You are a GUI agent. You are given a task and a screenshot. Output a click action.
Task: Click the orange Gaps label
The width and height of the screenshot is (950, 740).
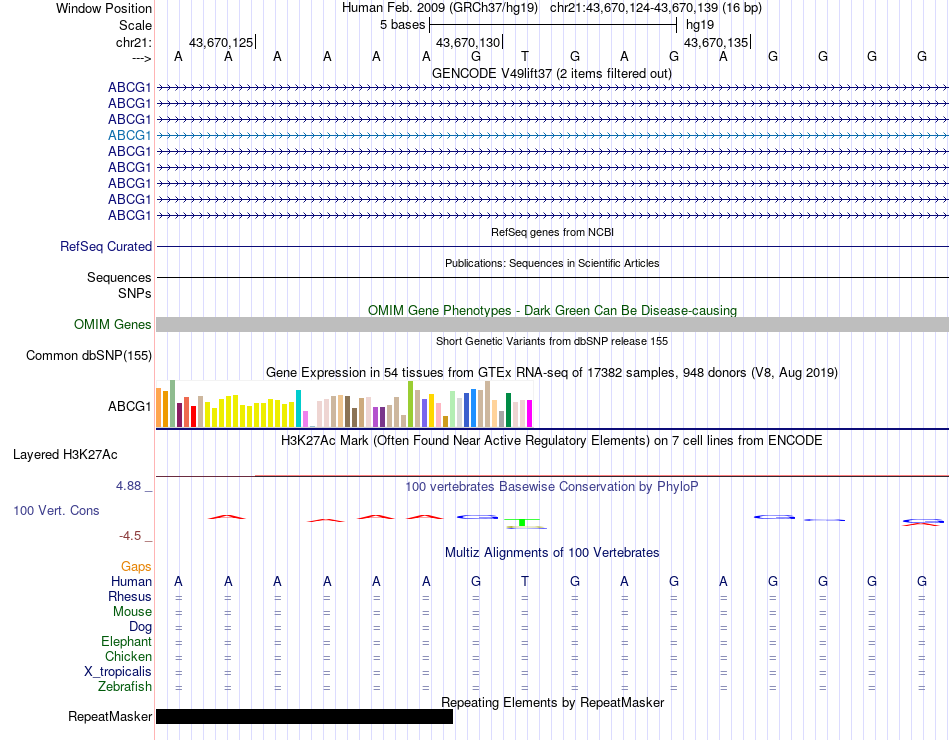(136, 566)
